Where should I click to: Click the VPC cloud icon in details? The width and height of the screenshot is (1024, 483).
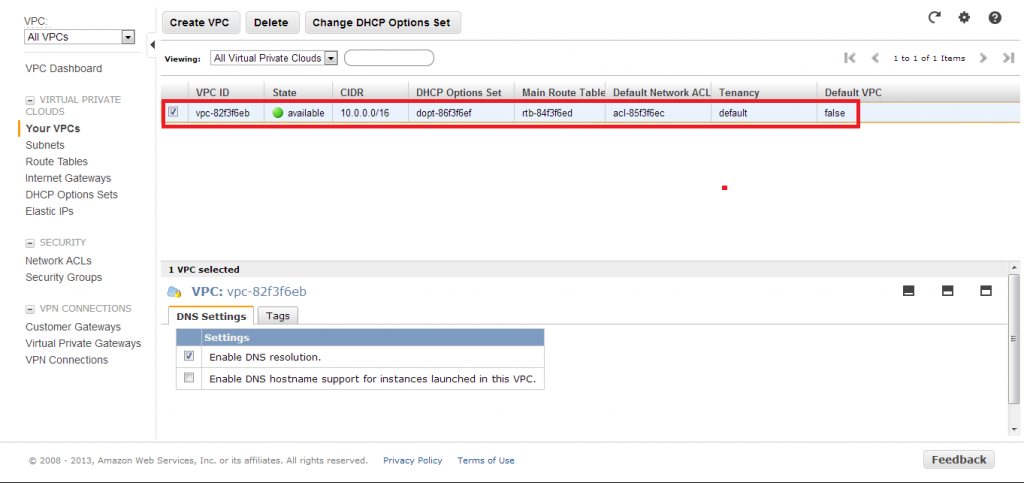pyautogui.click(x=174, y=292)
